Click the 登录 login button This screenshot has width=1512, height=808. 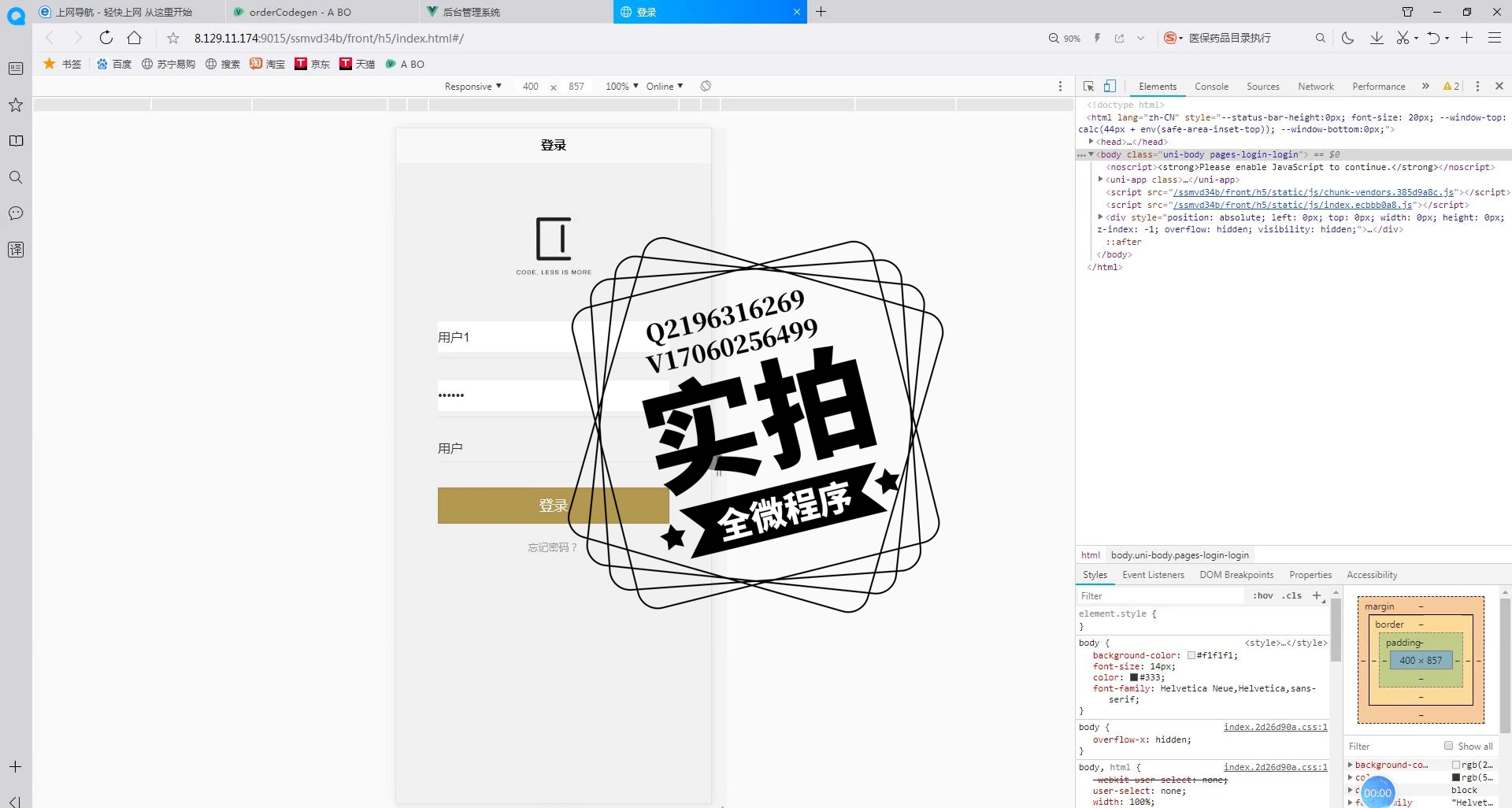(x=554, y=506)
